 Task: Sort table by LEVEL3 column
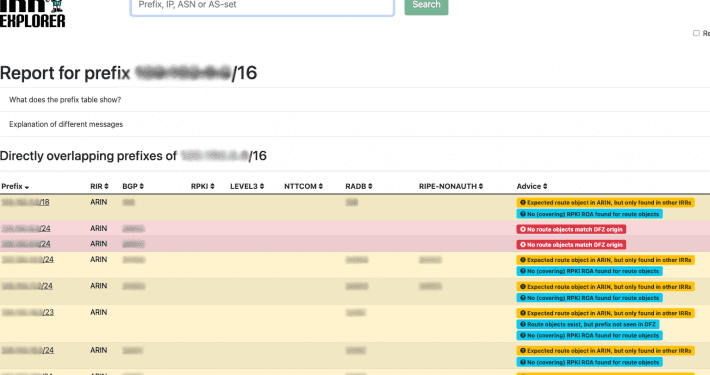247,186
